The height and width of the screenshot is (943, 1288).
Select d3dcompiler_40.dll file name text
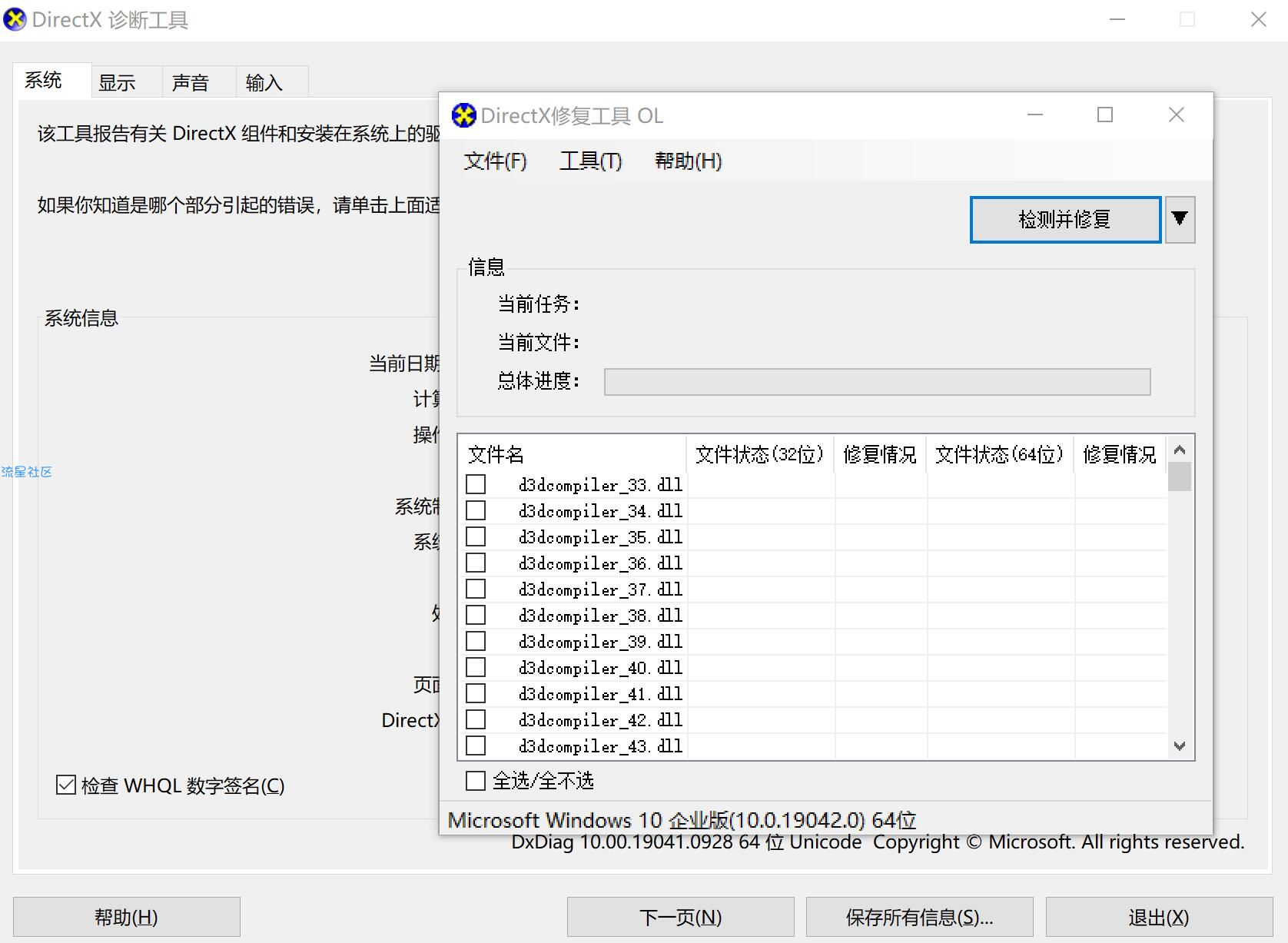click(x=600, y=668)
